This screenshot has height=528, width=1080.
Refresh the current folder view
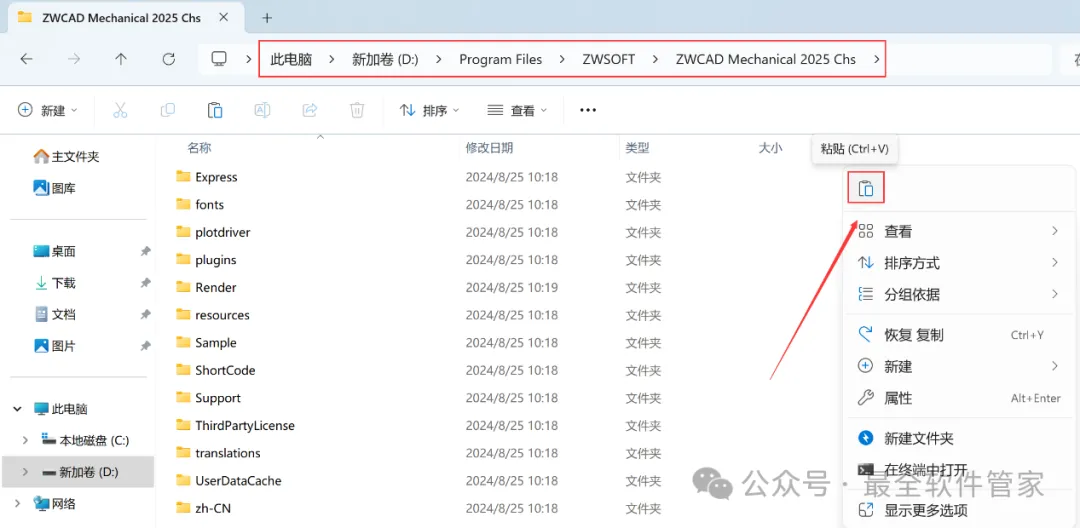point(169,59)
